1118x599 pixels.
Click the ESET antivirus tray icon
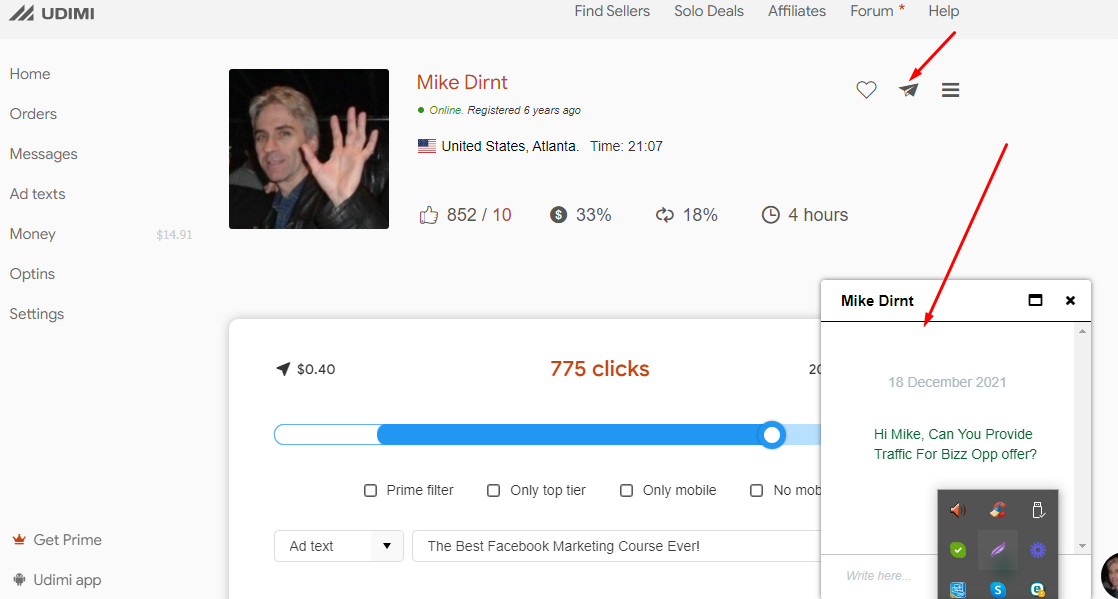[1037, 590]
